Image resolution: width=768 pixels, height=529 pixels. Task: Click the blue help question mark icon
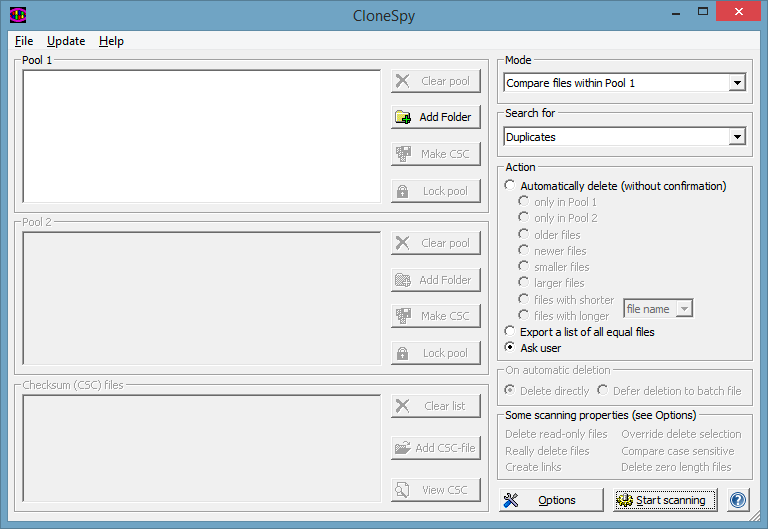point(738,500)
